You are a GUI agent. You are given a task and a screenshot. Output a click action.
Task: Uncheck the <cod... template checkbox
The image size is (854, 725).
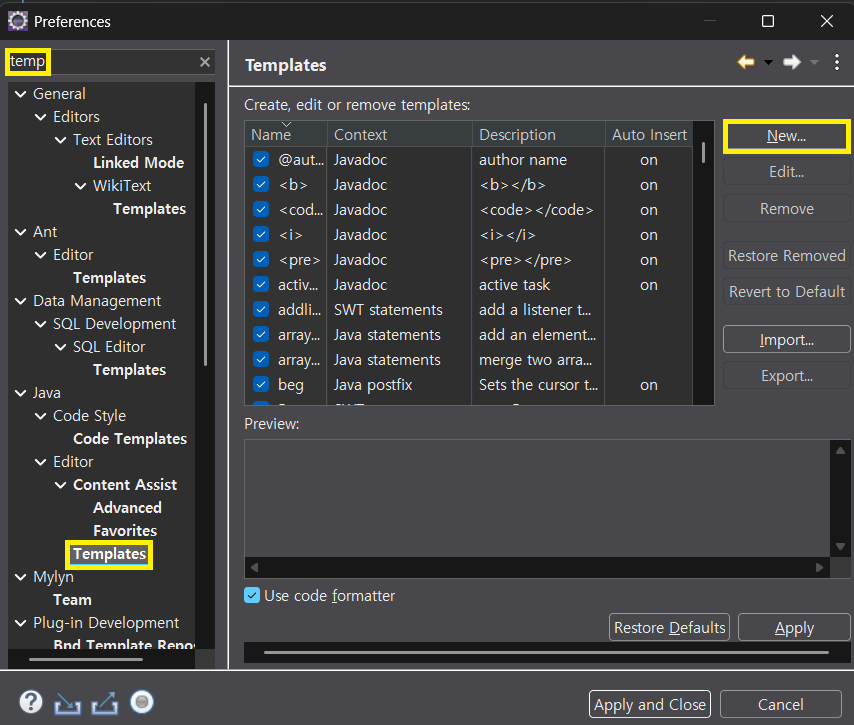[x=261, y=210]
